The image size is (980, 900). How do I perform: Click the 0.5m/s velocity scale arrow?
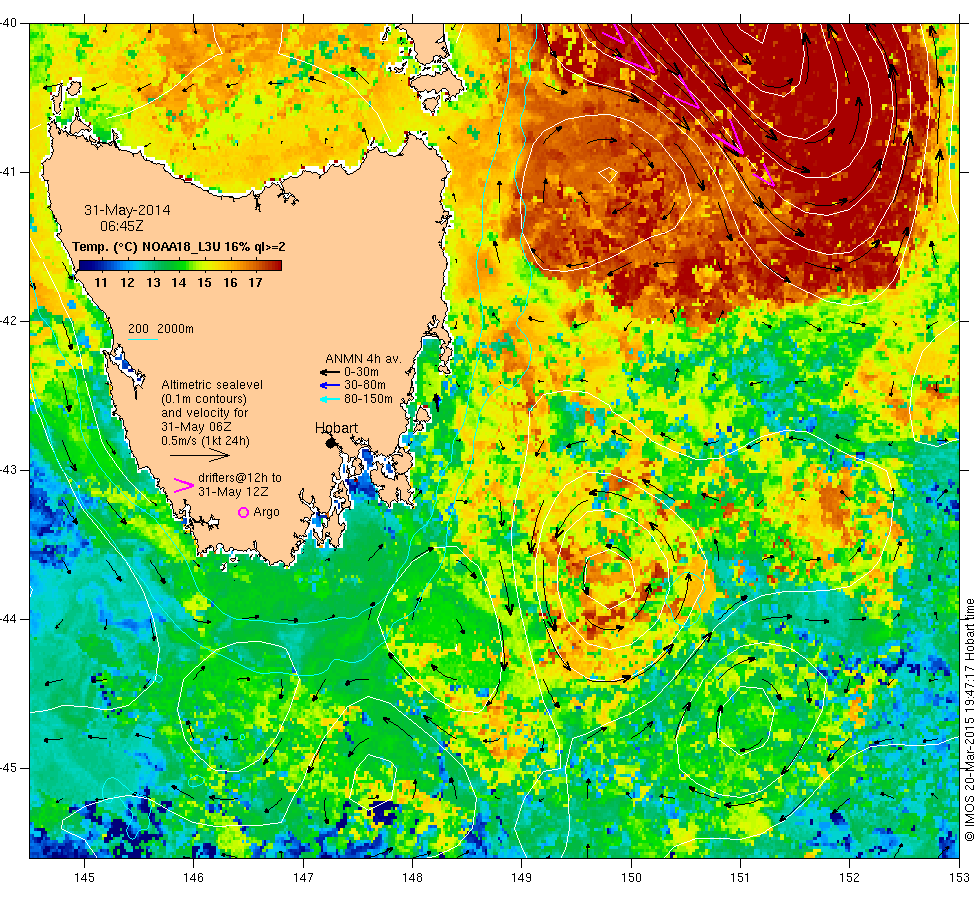click(x=200, y=456)
